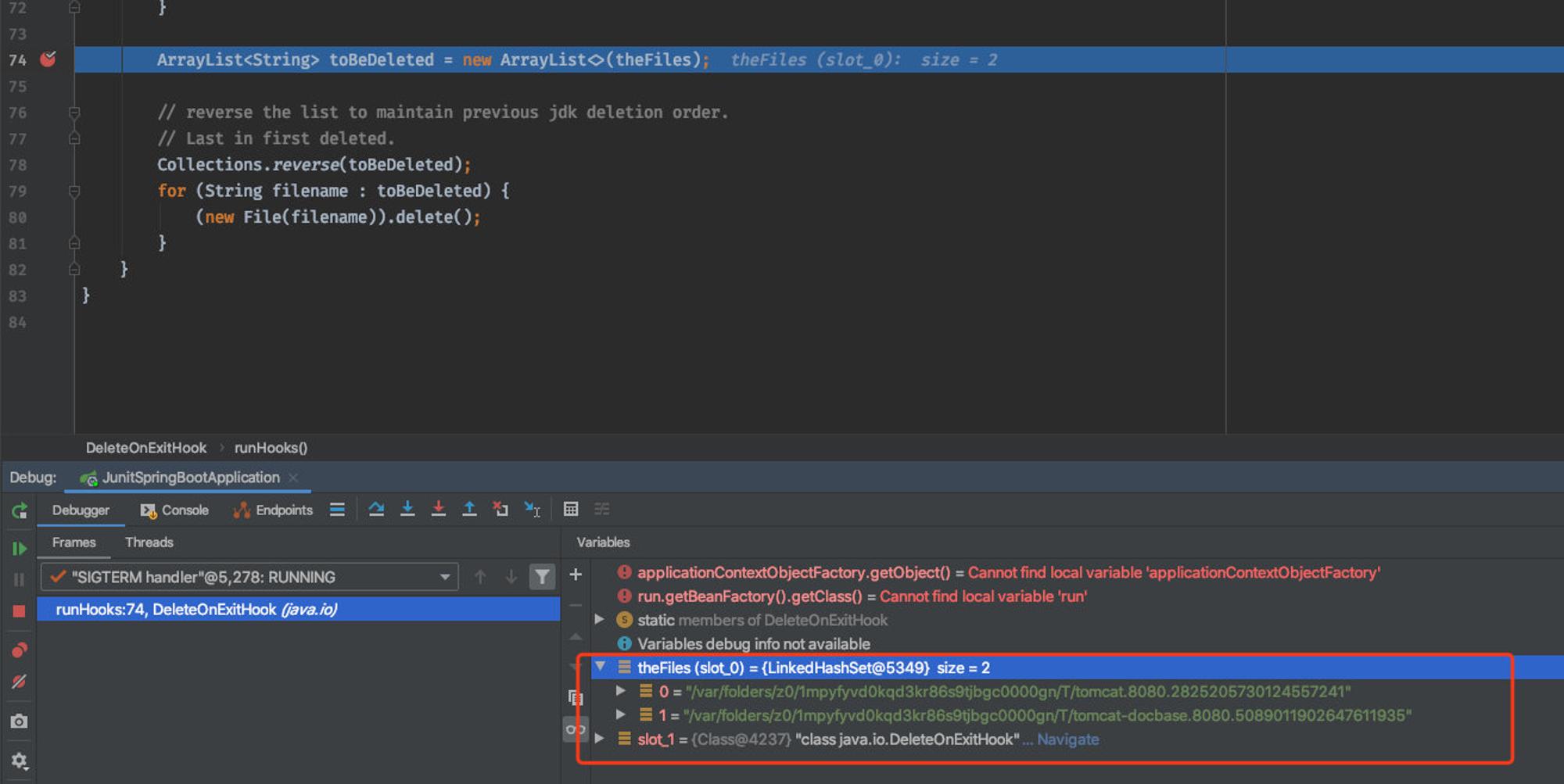Image resolution: width=1564 pixels, height=784 pixels.
Task: Expand element 1 tomcat-docbase path
Action: coord(620,714)
